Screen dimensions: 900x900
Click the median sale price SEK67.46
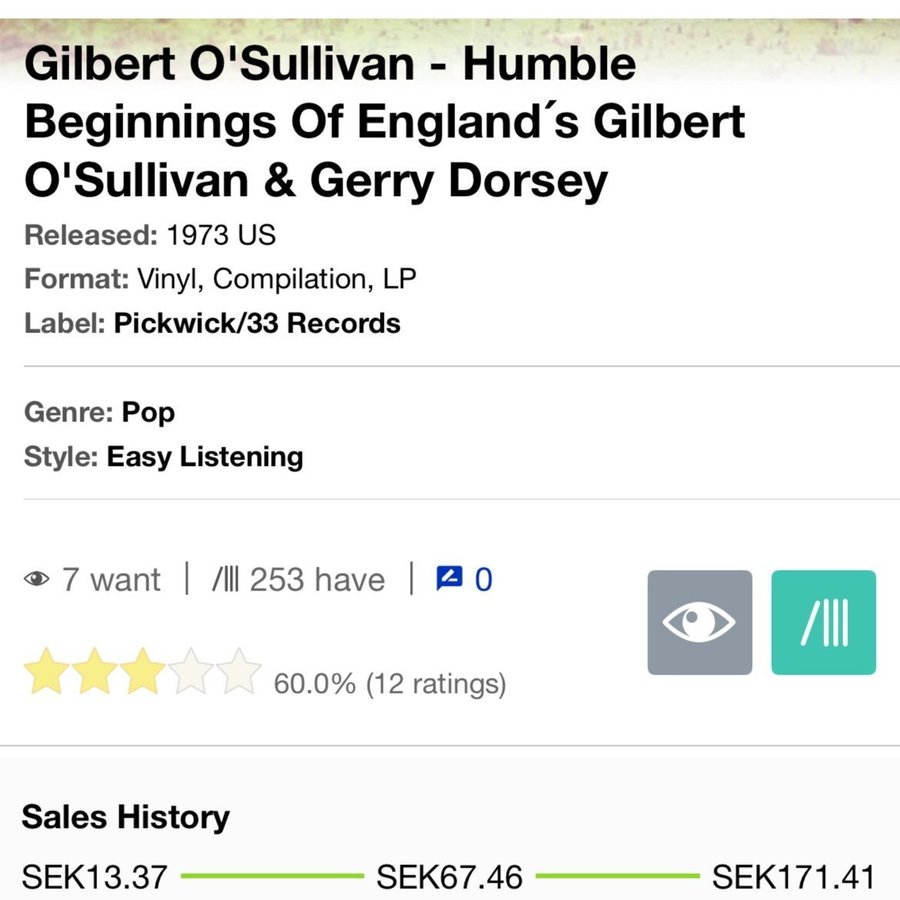[449, 877]
